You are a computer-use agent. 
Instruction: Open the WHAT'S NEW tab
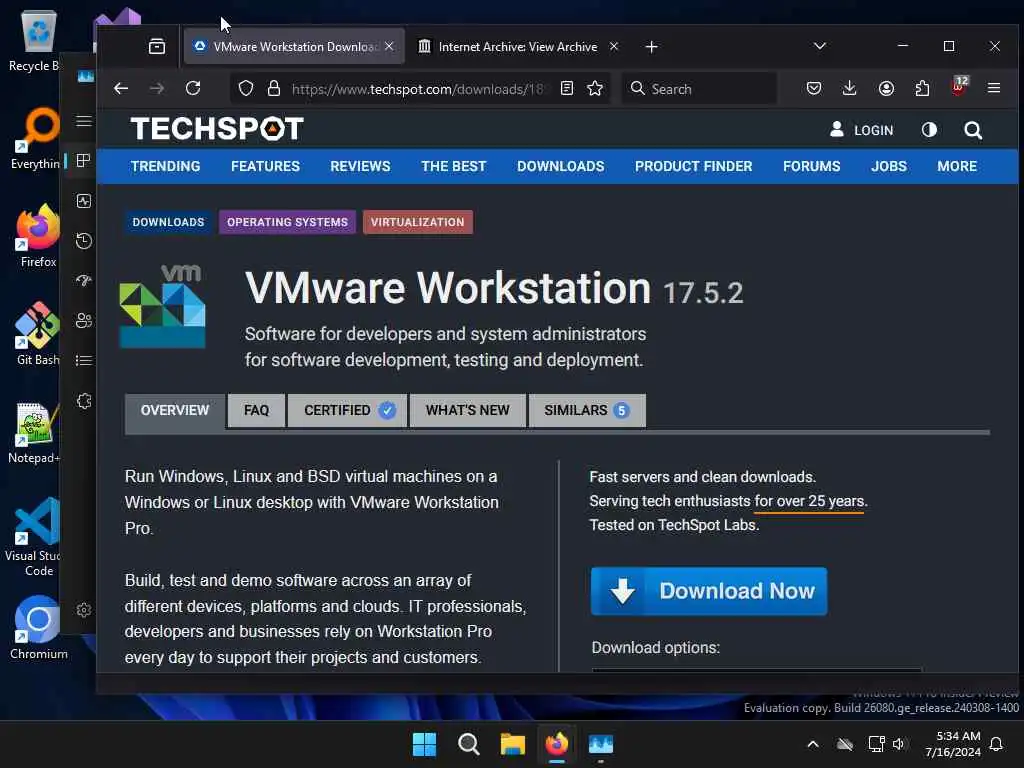468,411
